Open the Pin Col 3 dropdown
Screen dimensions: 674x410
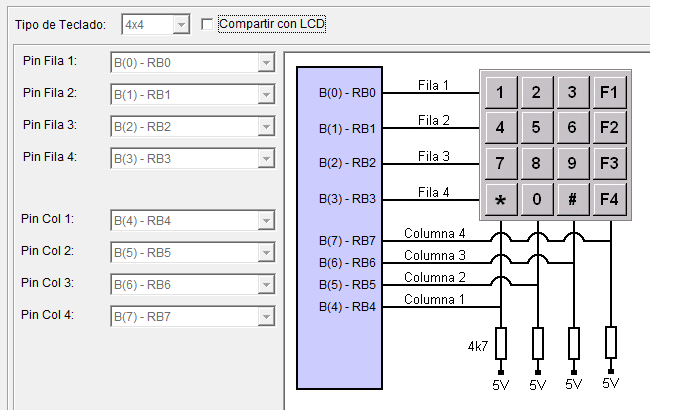click(193, 285)
